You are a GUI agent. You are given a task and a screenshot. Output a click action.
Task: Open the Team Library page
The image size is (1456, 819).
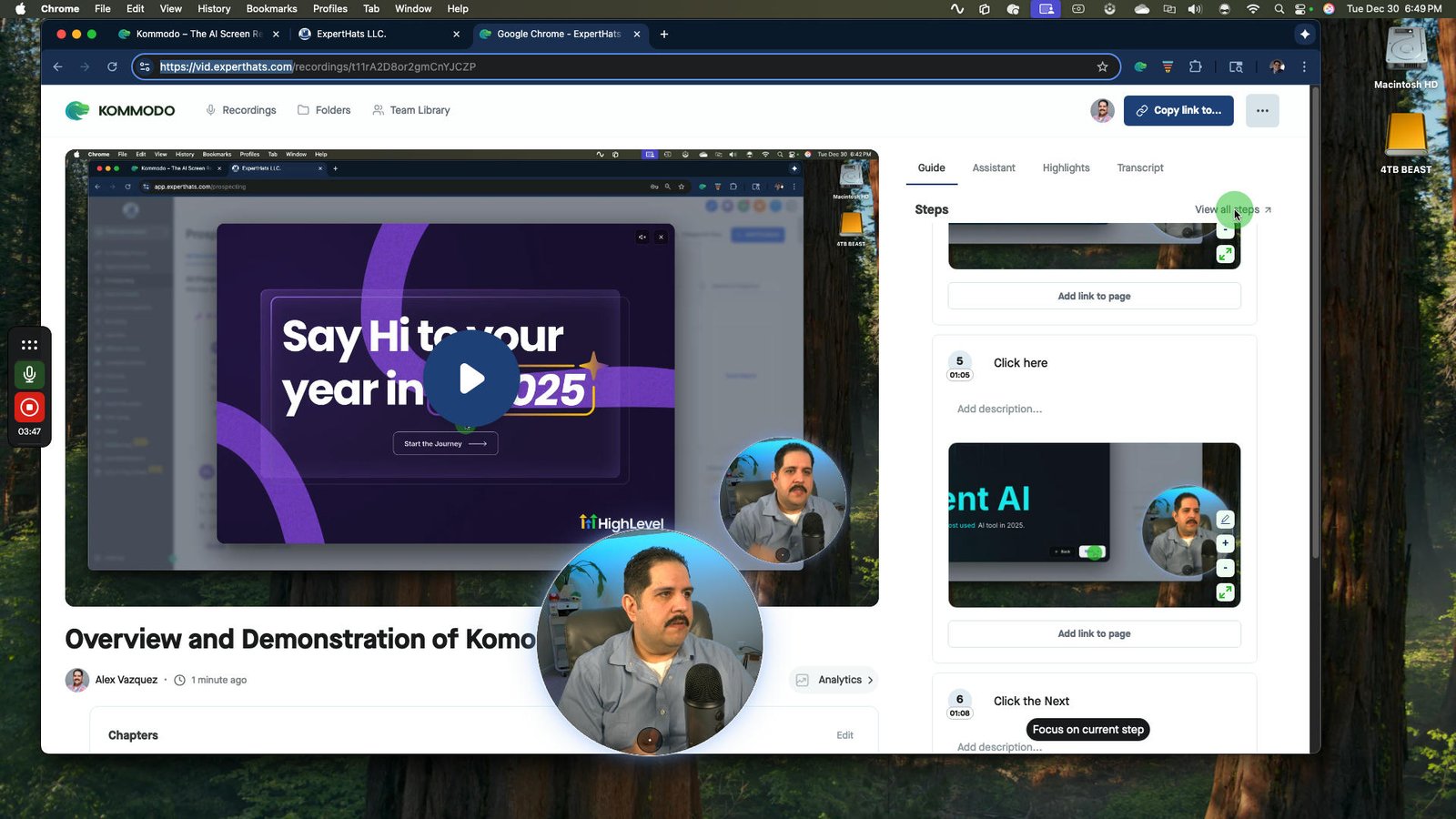[411, 110]
